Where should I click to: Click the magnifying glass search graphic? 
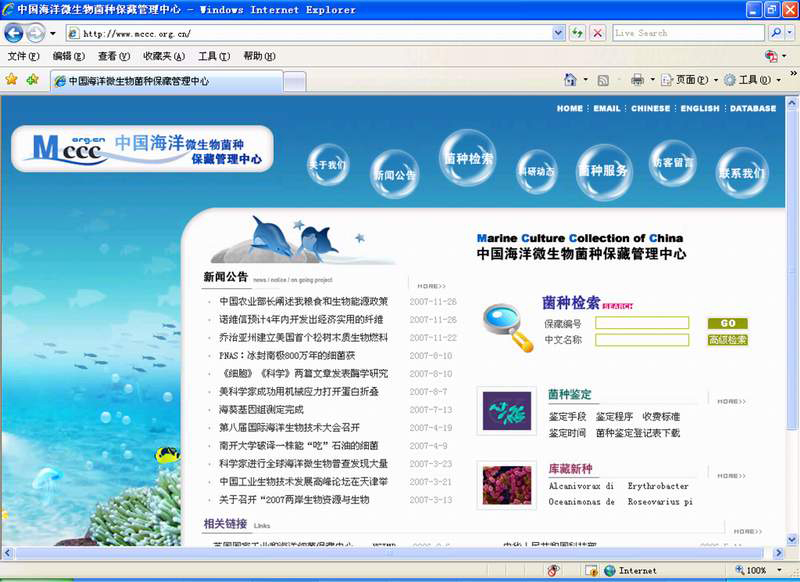[x=508, y=327]
